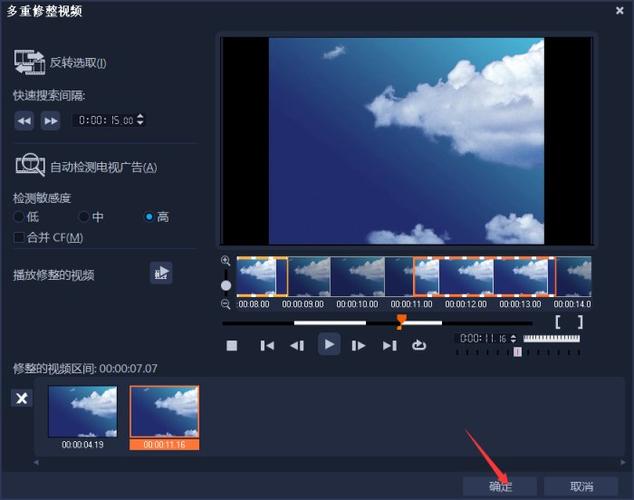Click Auto Detect TV Ads (自动检测电视广告) icon
The image size is (634, 500).
point(30,165)
